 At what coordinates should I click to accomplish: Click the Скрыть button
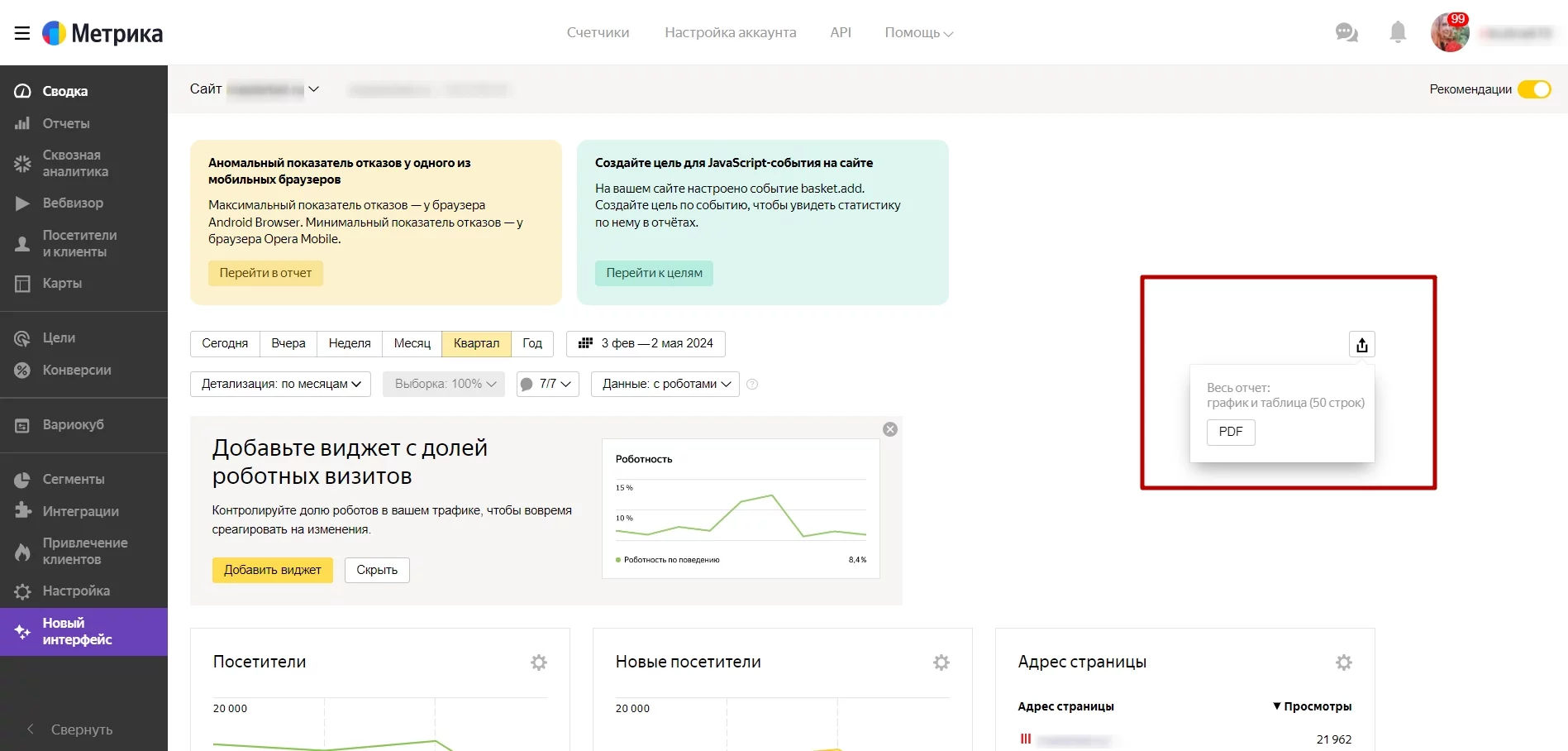coord(377,570)
